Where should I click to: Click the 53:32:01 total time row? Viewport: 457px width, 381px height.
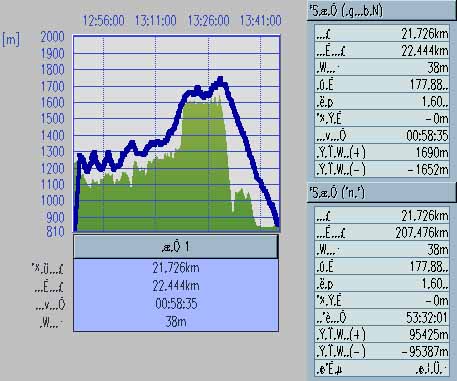(x=382, y=317)
